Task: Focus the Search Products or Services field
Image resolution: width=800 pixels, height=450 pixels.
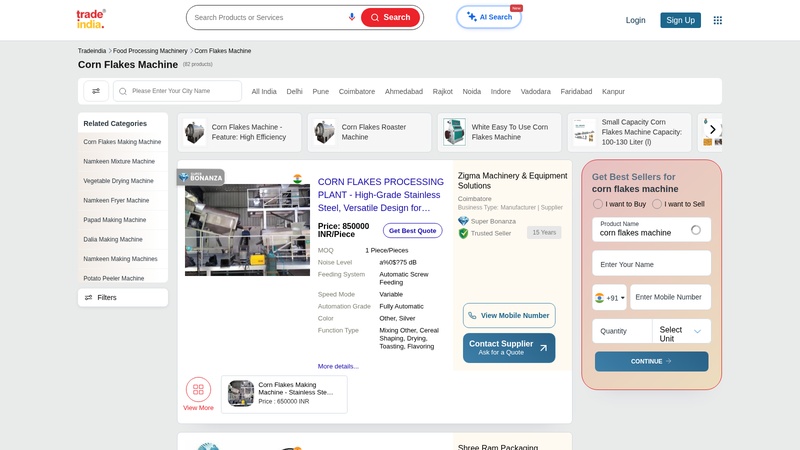Action: click(268, 17)
